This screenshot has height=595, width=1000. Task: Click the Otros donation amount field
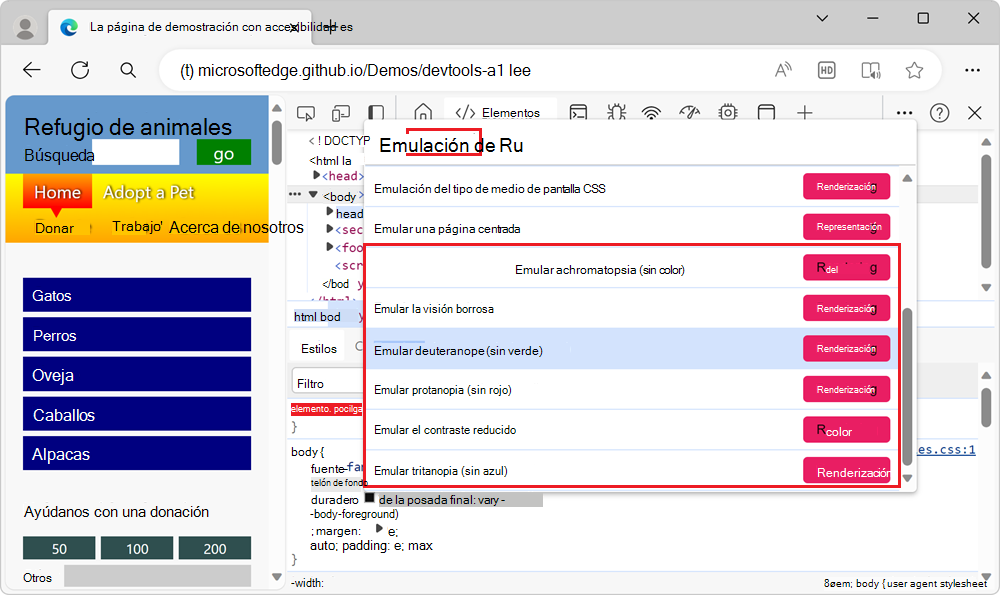pos(157,577)
